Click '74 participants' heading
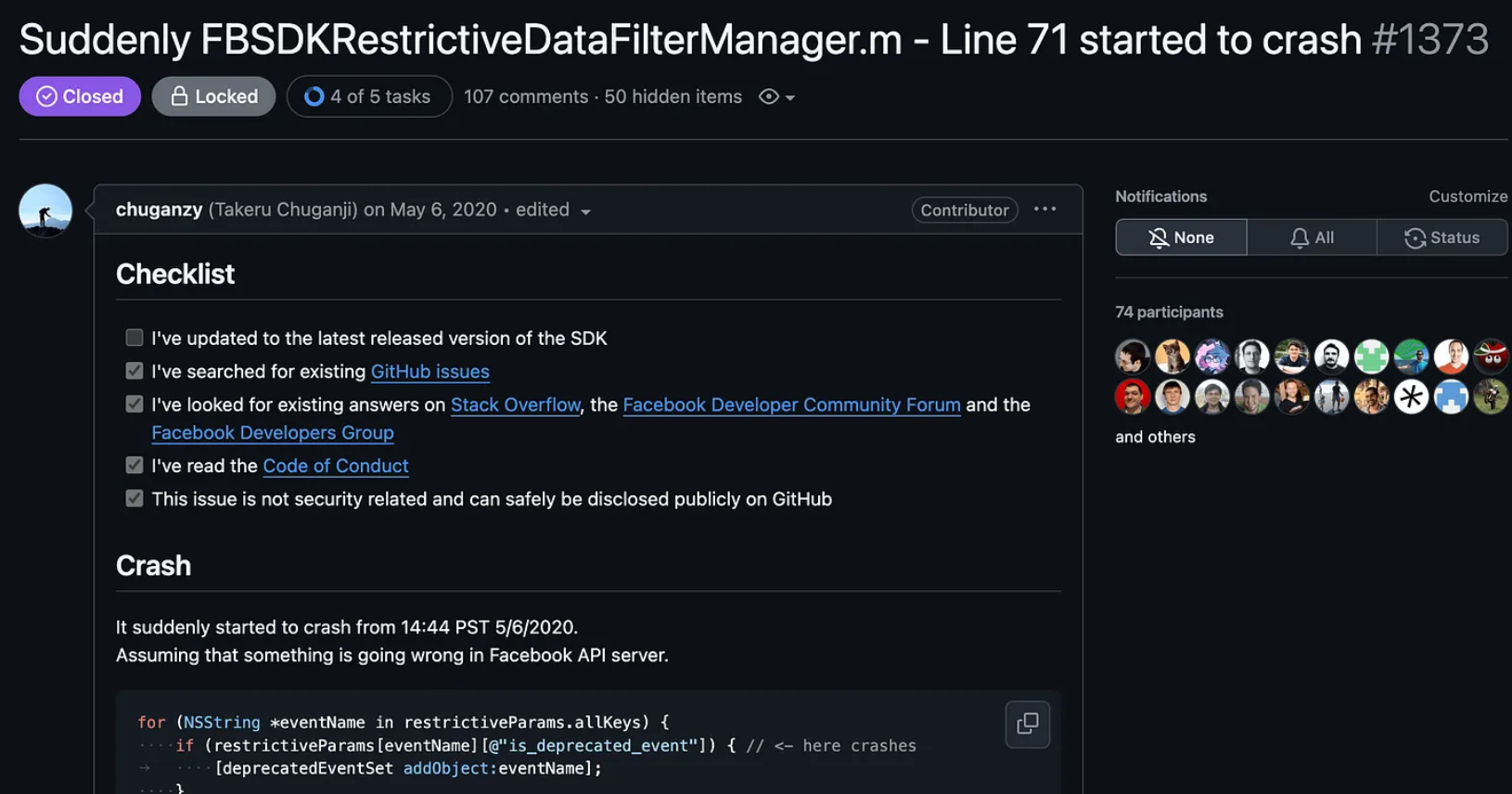 pyautogui.click(x=1169, y=313)
